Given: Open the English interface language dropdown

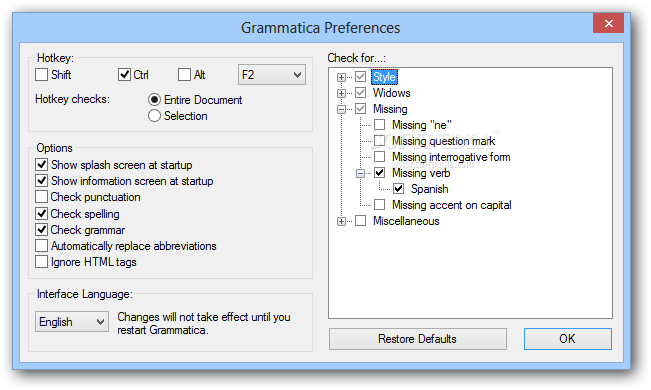Looking at the screenshot, I should tap(72, 321).
